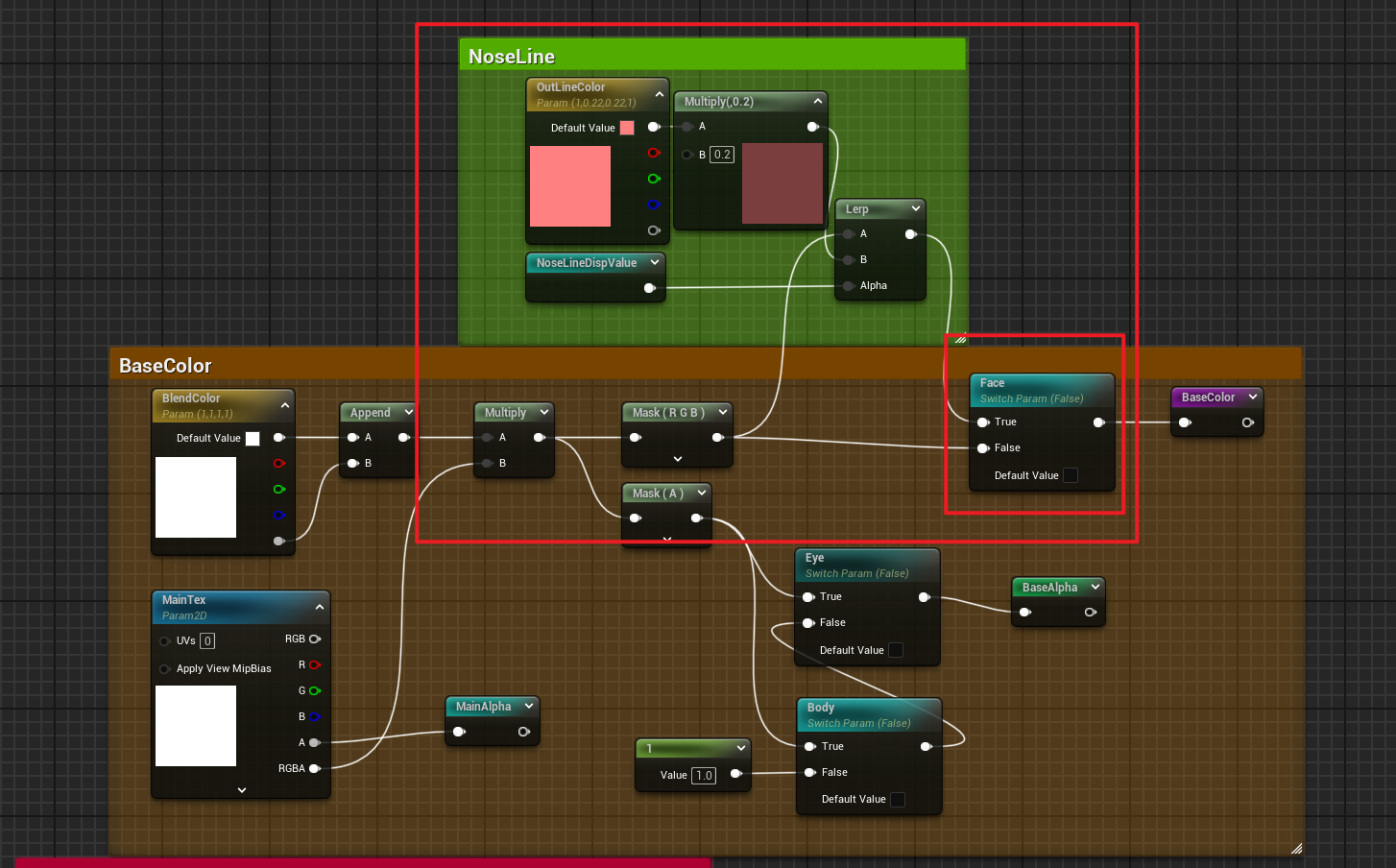Click the Alpha input pin on Lerp node

pyautogui.click(x=849, y=285)
